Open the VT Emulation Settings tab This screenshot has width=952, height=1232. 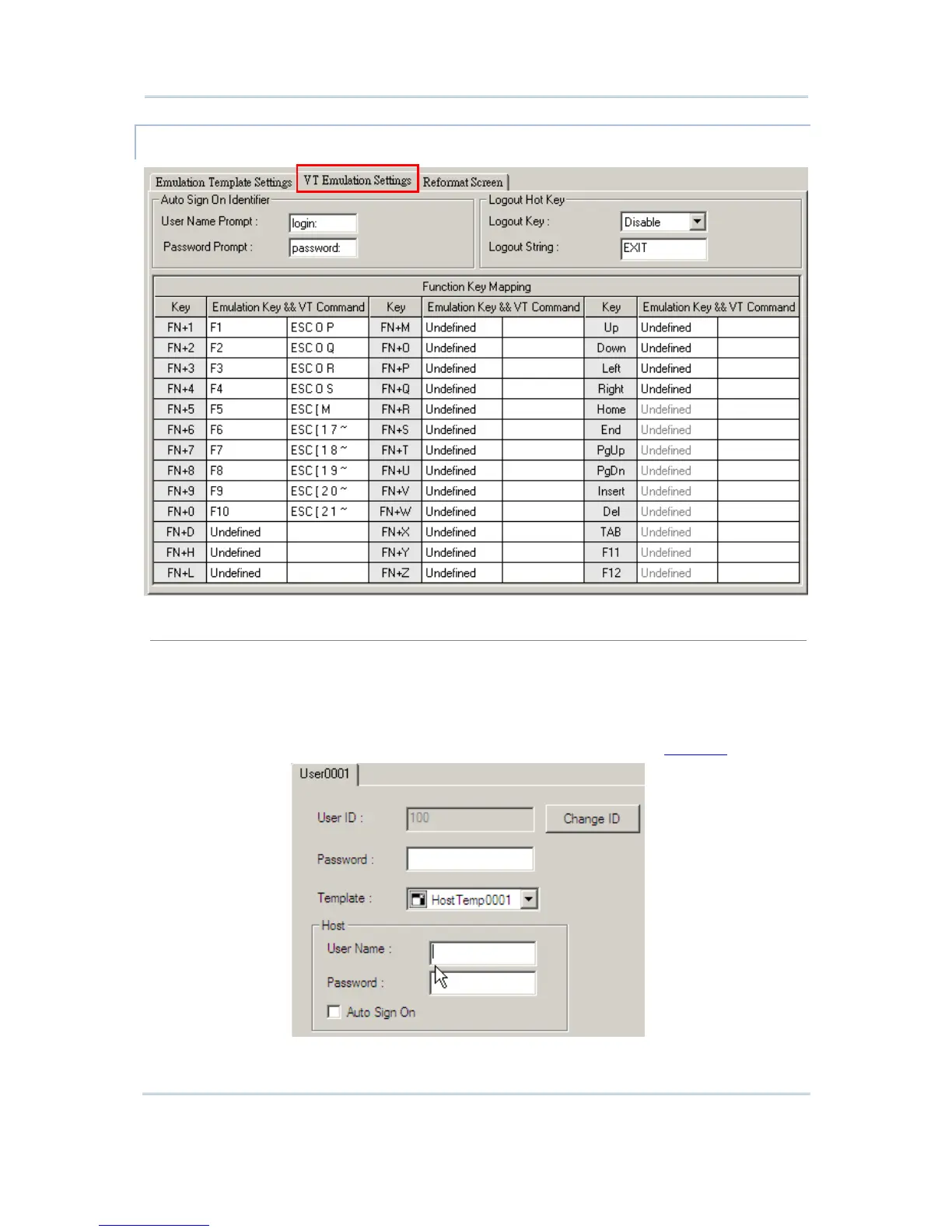click(x=358, y=180)
